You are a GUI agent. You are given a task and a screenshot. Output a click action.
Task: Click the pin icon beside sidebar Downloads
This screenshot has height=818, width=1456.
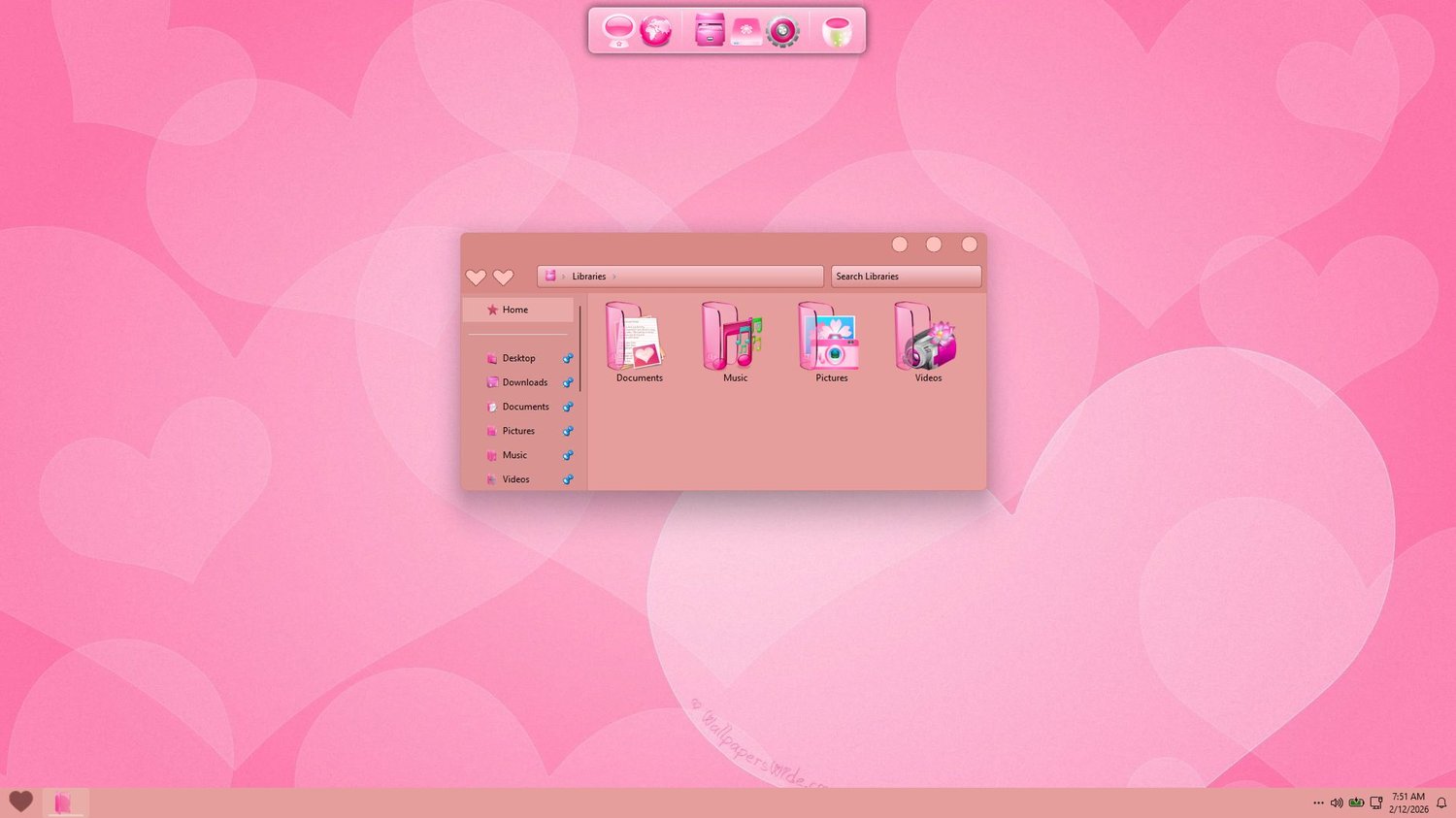pos(568,382)
